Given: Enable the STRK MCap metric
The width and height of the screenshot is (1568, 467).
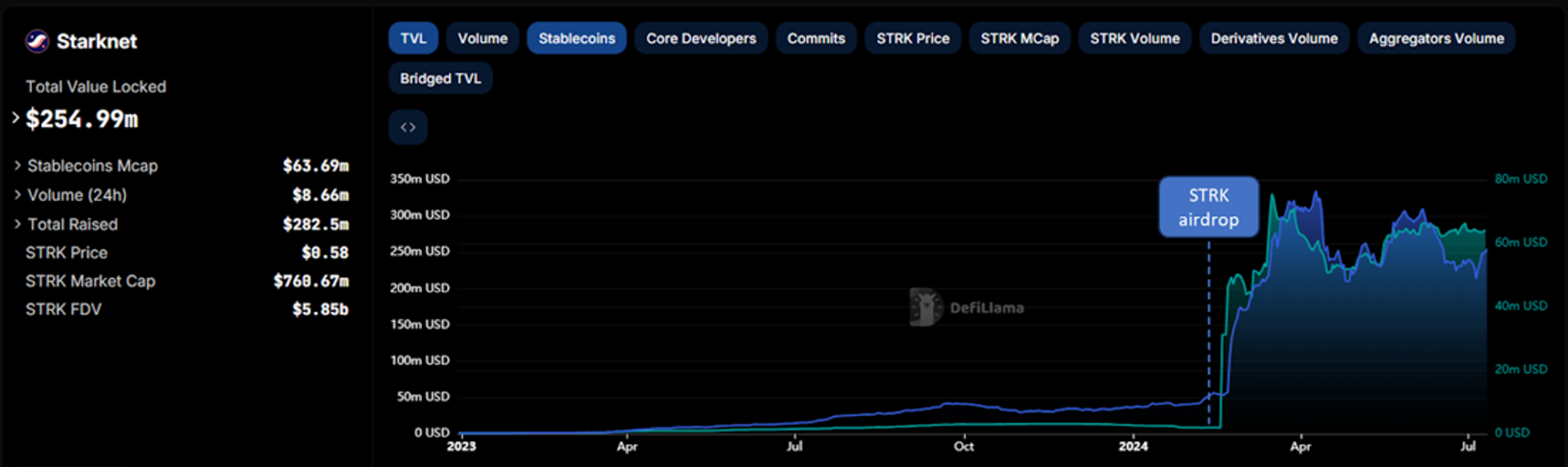Looking at the screenshot, I should pos(1020,38).
